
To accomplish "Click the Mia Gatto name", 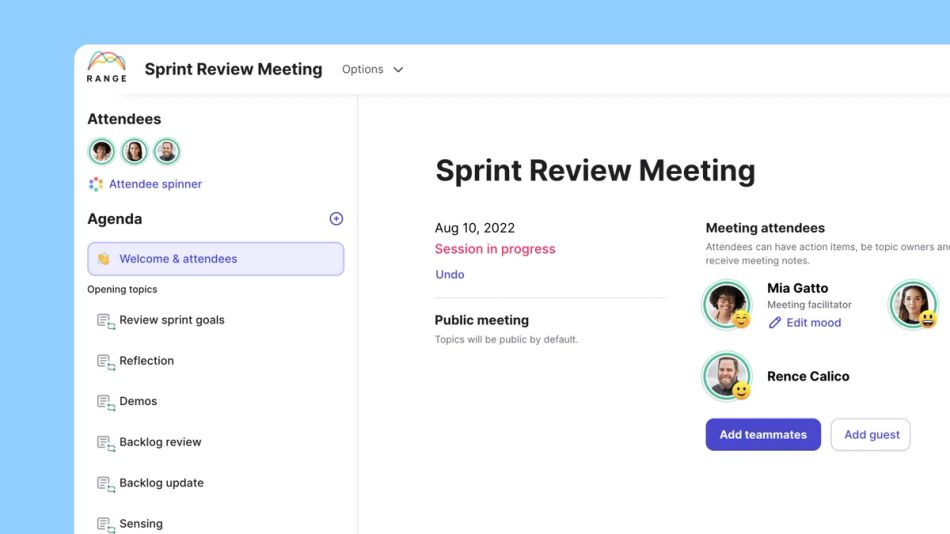I will tap(797, 288).
